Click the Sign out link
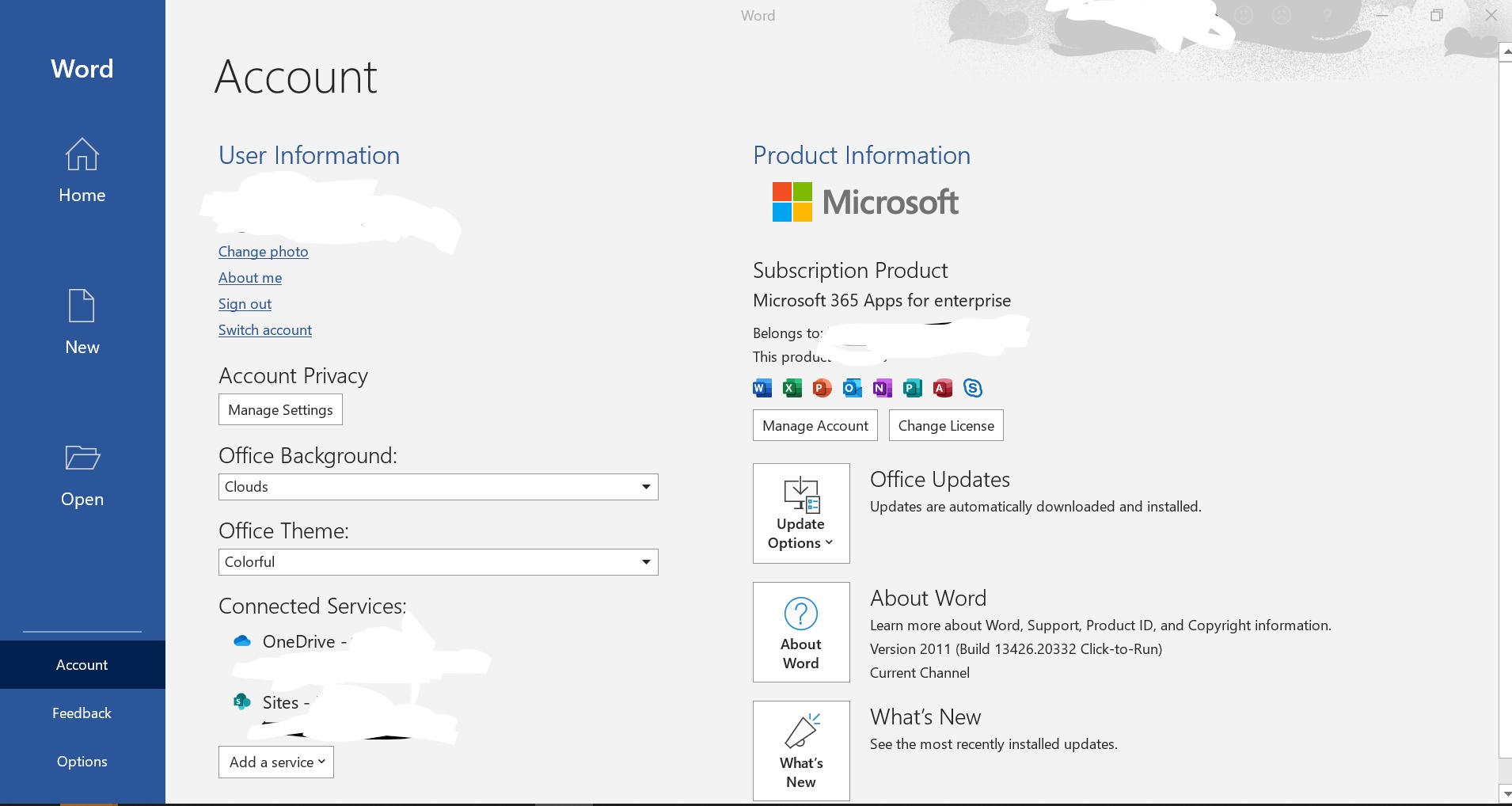The height and width of the screenshot is (806, 1512). [x=245, y=304]
